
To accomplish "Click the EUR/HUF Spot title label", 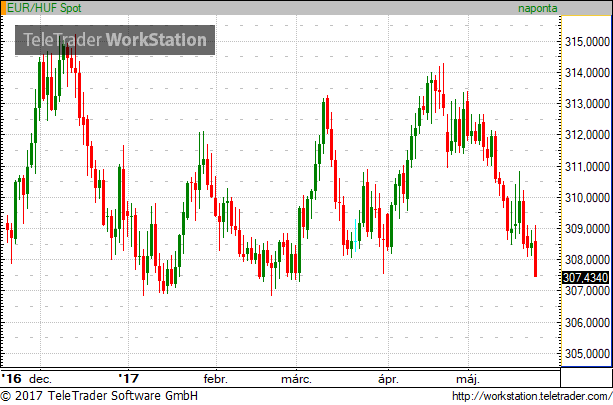I will click(44, 8).
